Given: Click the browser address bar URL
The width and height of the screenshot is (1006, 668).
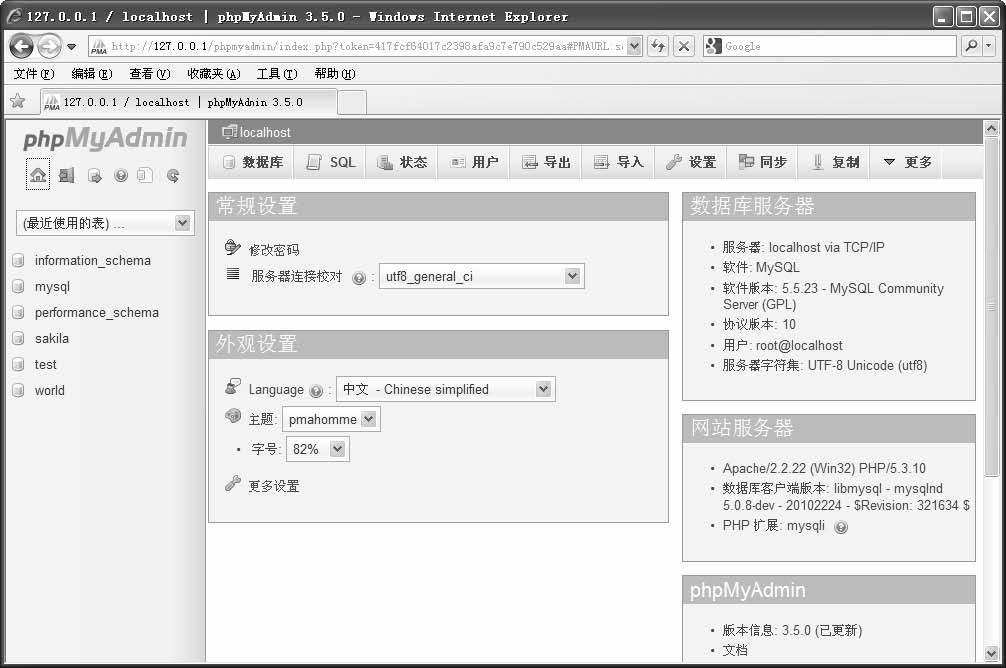Looking at the screenshot, I should click(x=366, y=46).
